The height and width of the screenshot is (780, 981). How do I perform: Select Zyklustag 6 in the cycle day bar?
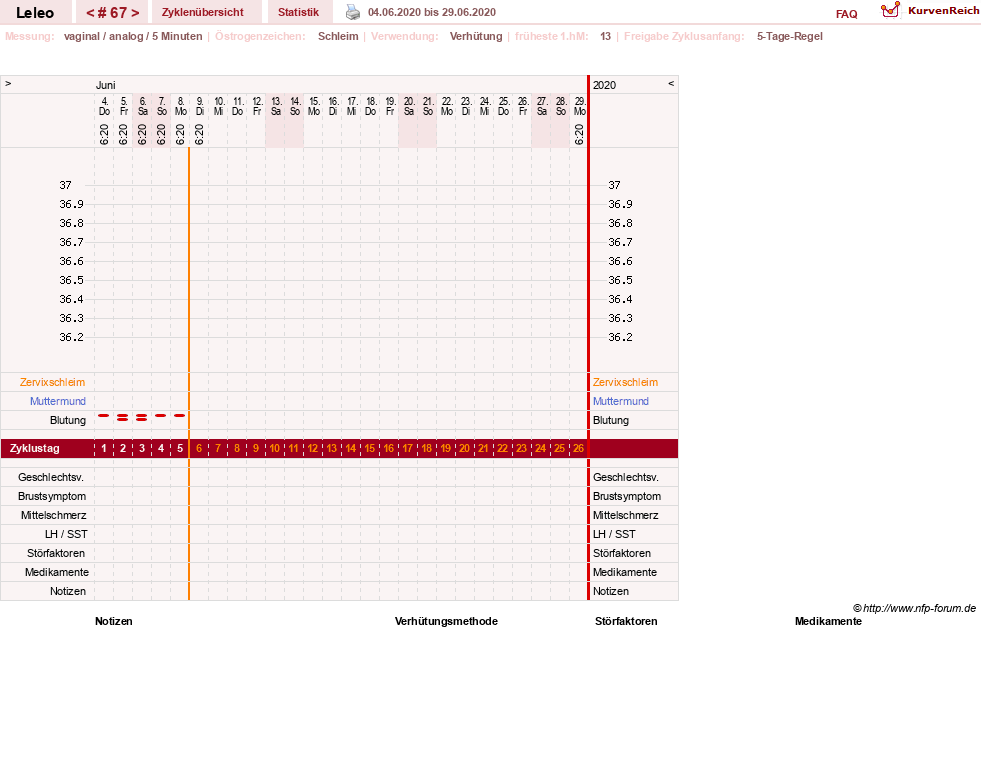[199, 448]
